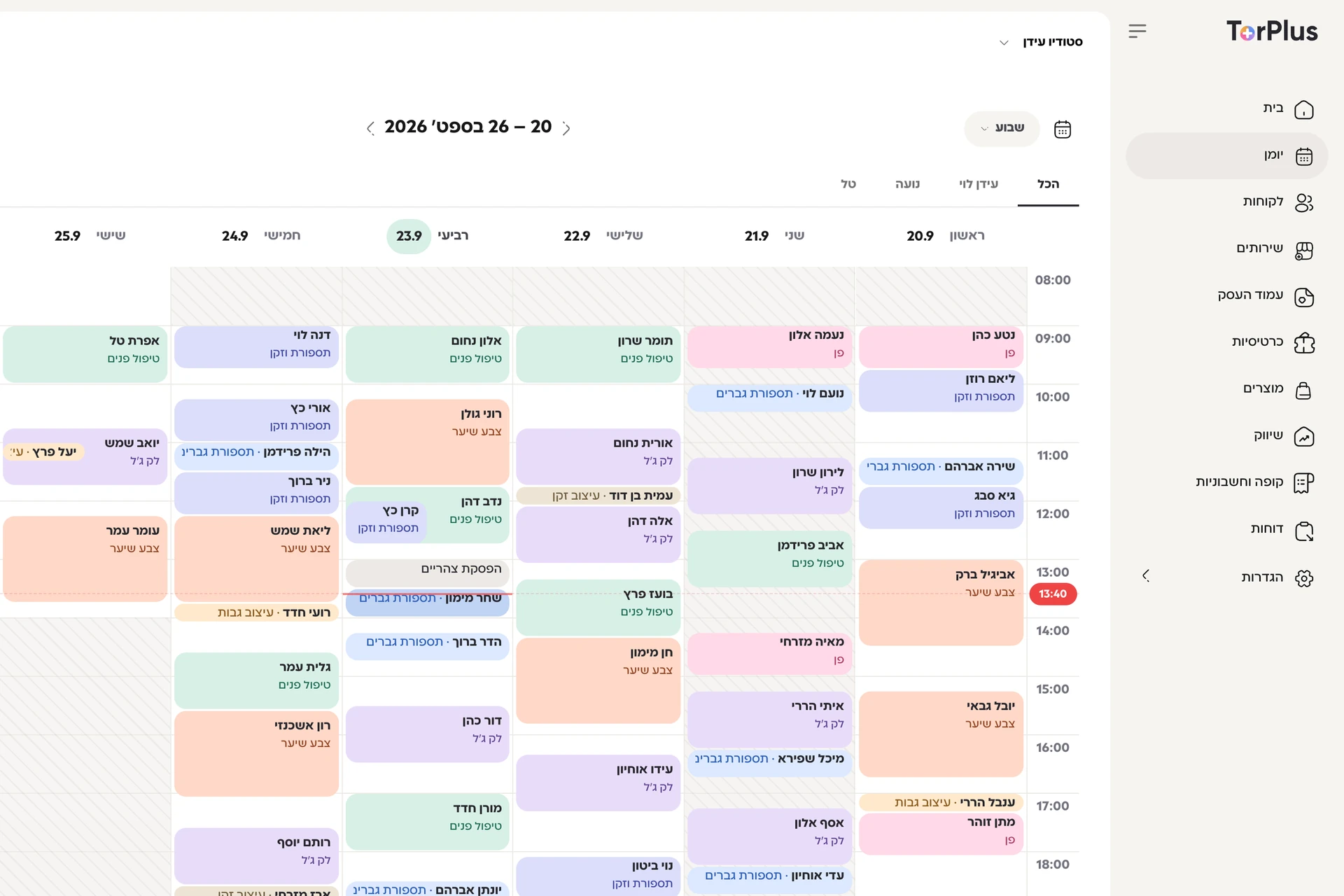Image resolution: width=1344 pixels, height=896 pixels.
Task: Open the מוצרים products icon
Action: [x=1303, y=390]
